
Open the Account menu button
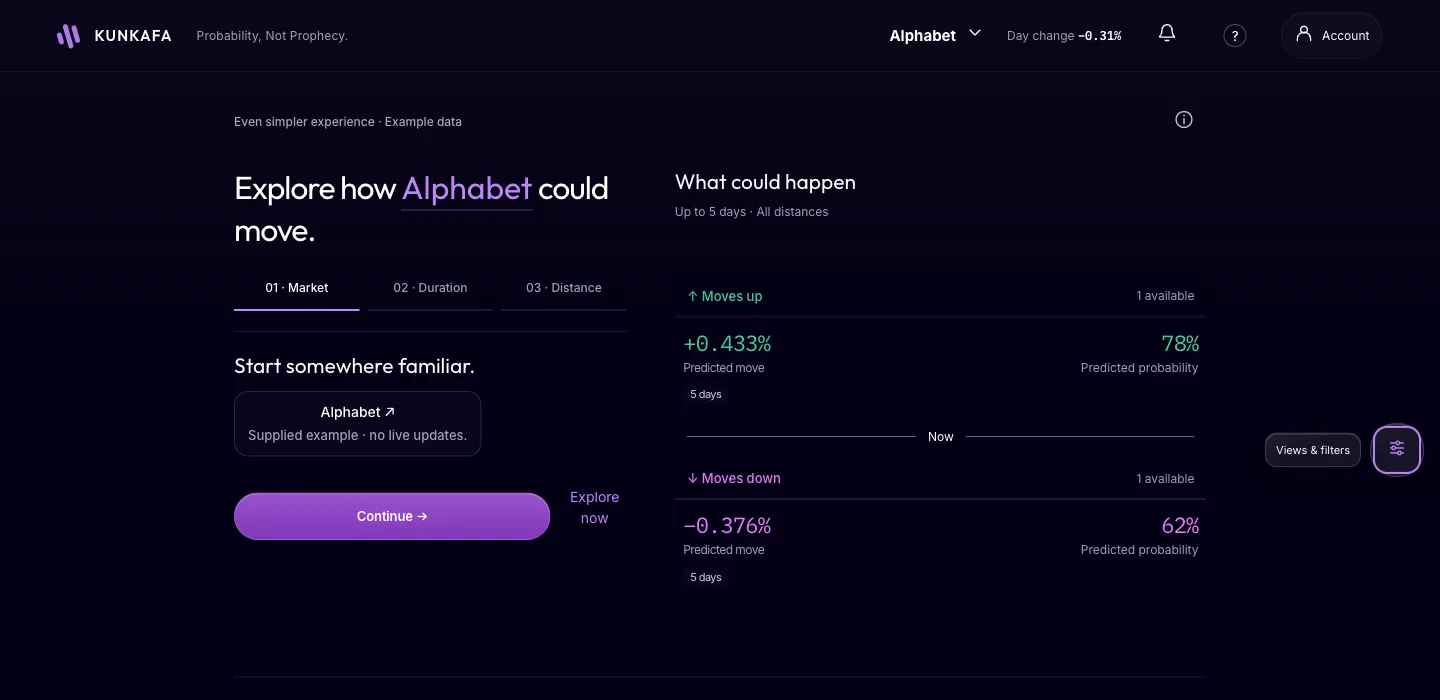[x=1332, y=35]
